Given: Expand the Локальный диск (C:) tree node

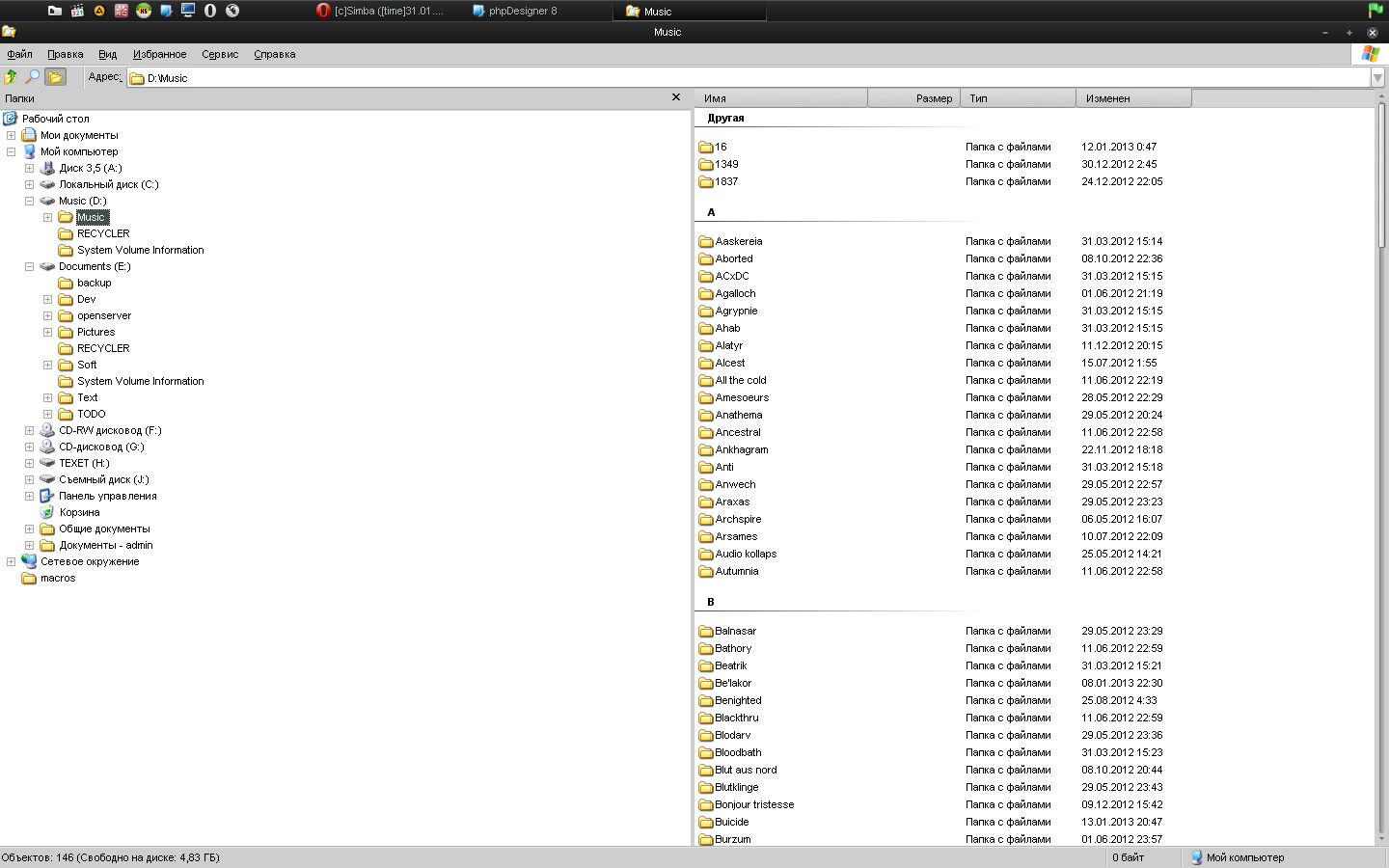Looking at the screenshot, I should [29, 184].
